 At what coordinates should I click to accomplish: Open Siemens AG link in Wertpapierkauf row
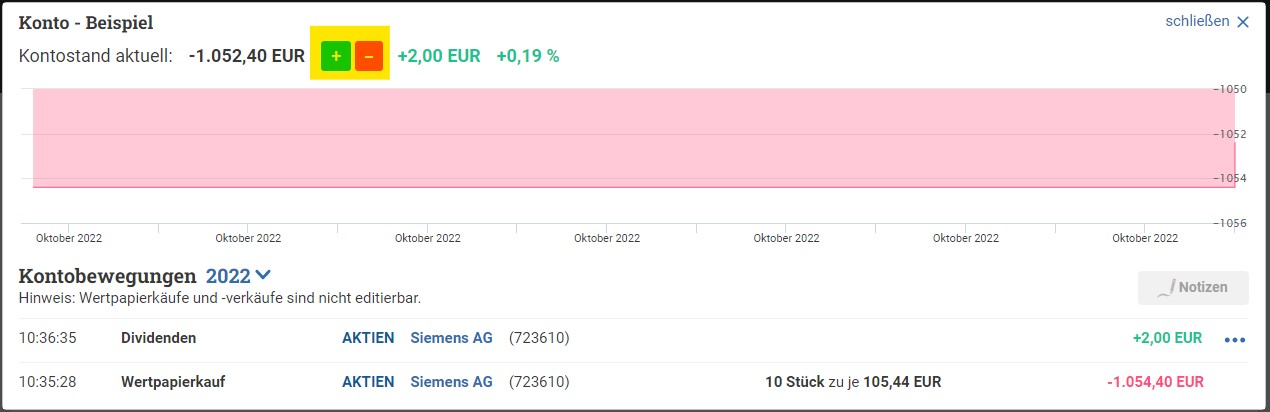(451, 382)
